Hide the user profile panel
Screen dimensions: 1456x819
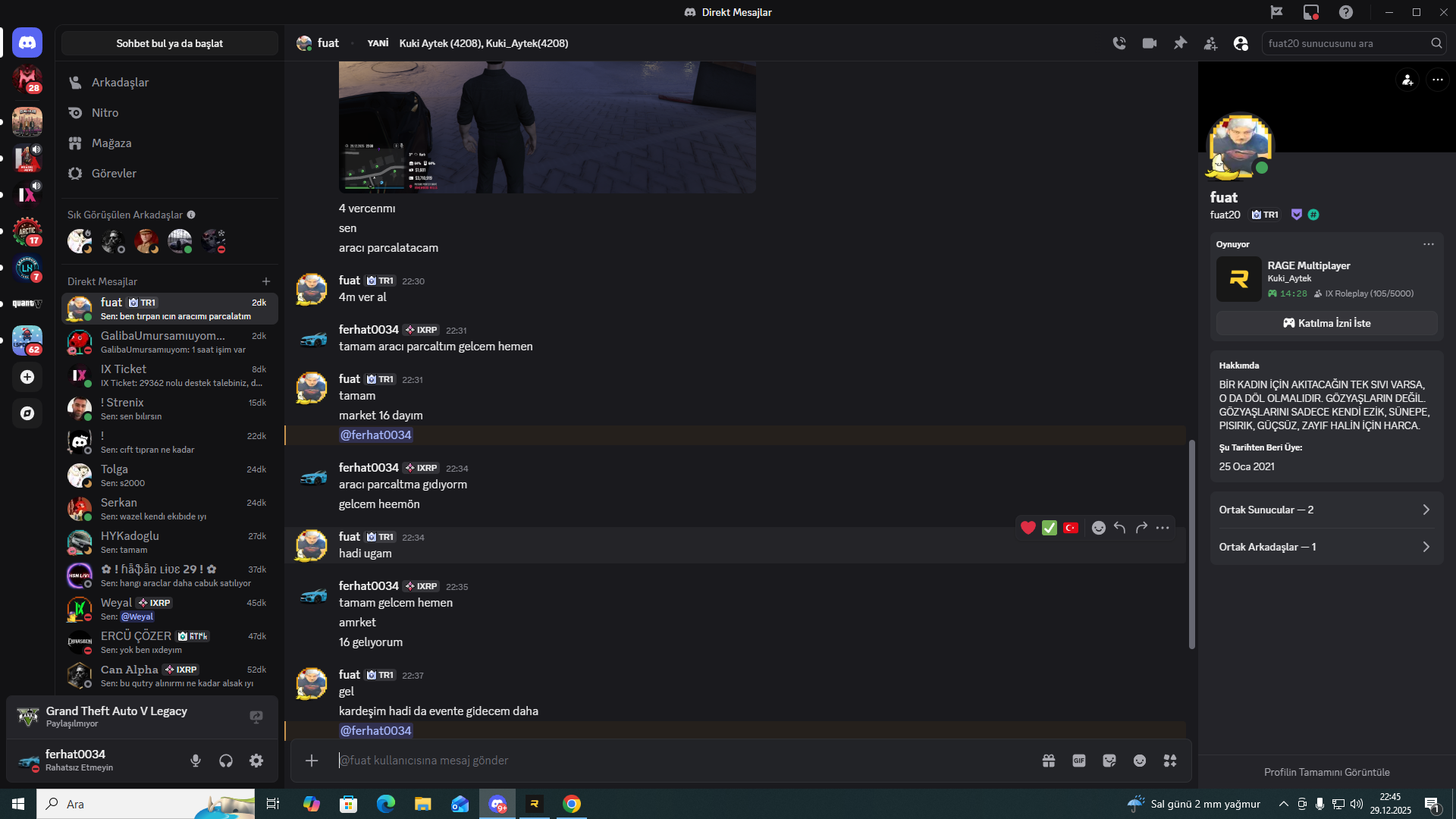point(1241,43)
